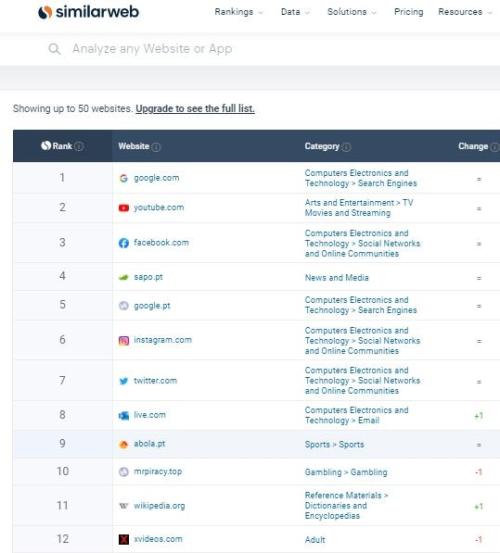Click google.com's Search Engines category link
This screenshot has height=553, width=500.
[361, 178]
